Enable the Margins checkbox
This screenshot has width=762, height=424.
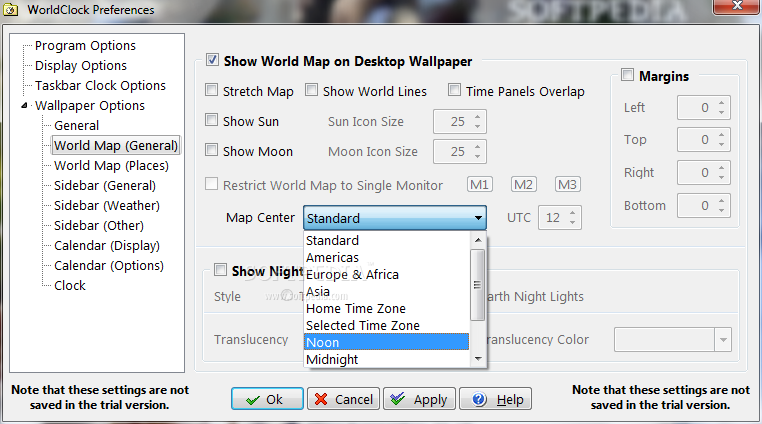tap(627, 75)
